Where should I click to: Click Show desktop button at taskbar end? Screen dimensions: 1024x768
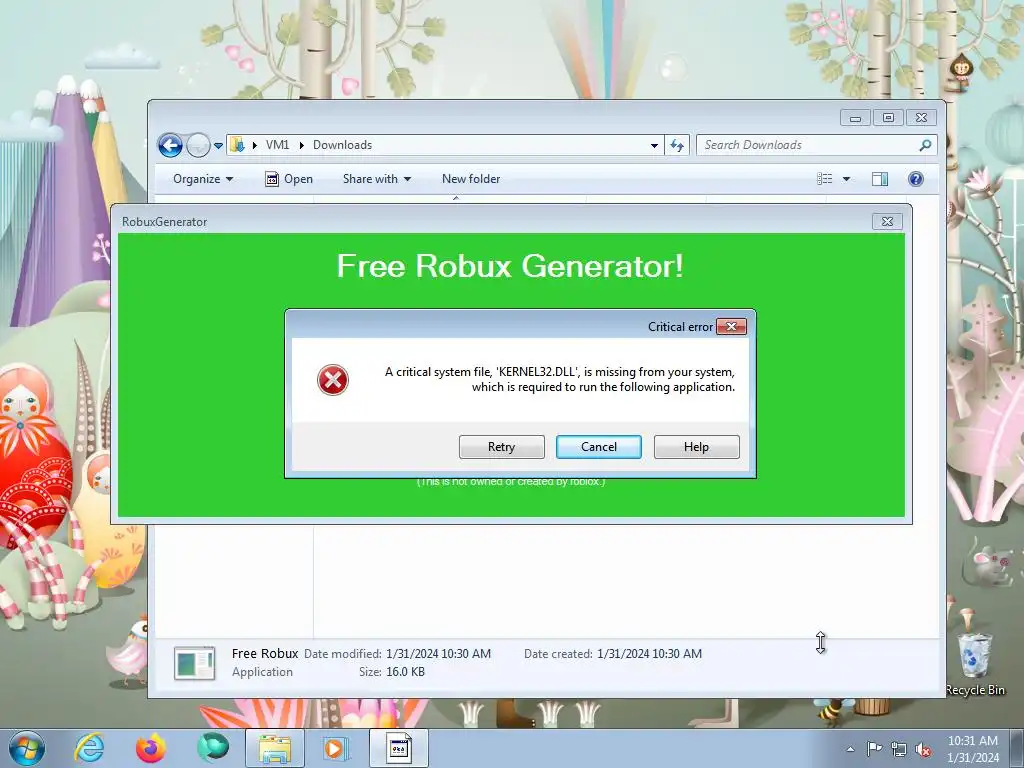pos(1016,748)
